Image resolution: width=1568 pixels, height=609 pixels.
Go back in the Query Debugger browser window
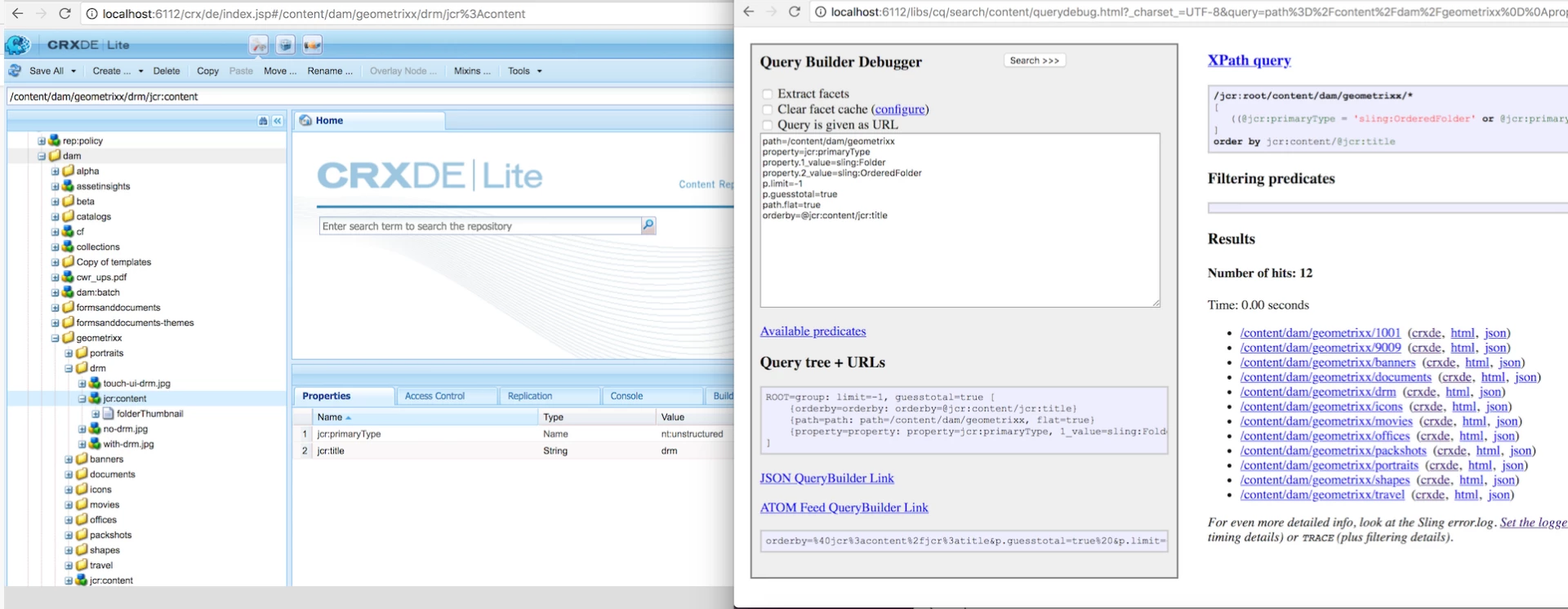click(x=749, y=11)
